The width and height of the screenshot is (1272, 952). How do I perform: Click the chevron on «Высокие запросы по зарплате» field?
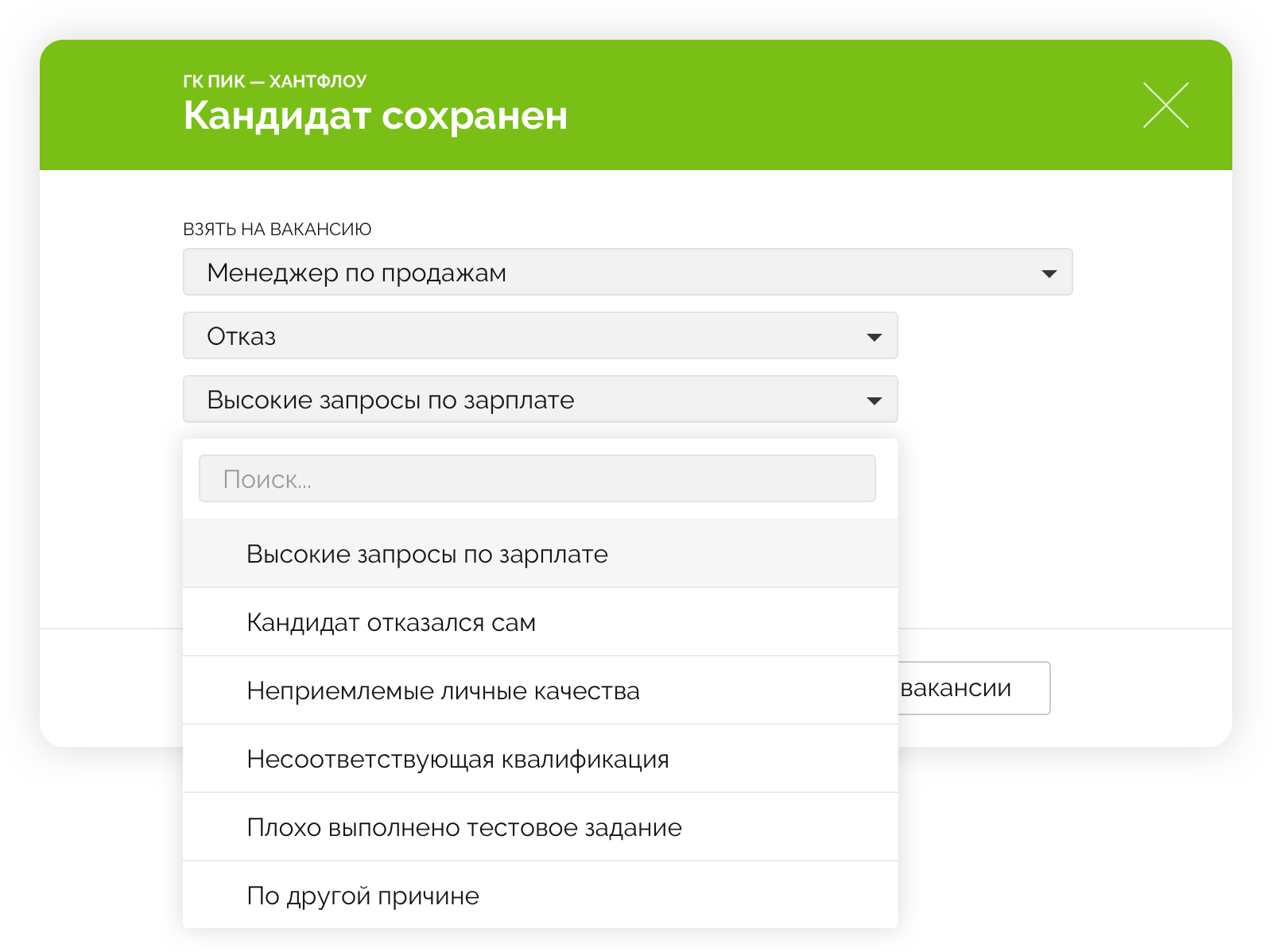874,400
